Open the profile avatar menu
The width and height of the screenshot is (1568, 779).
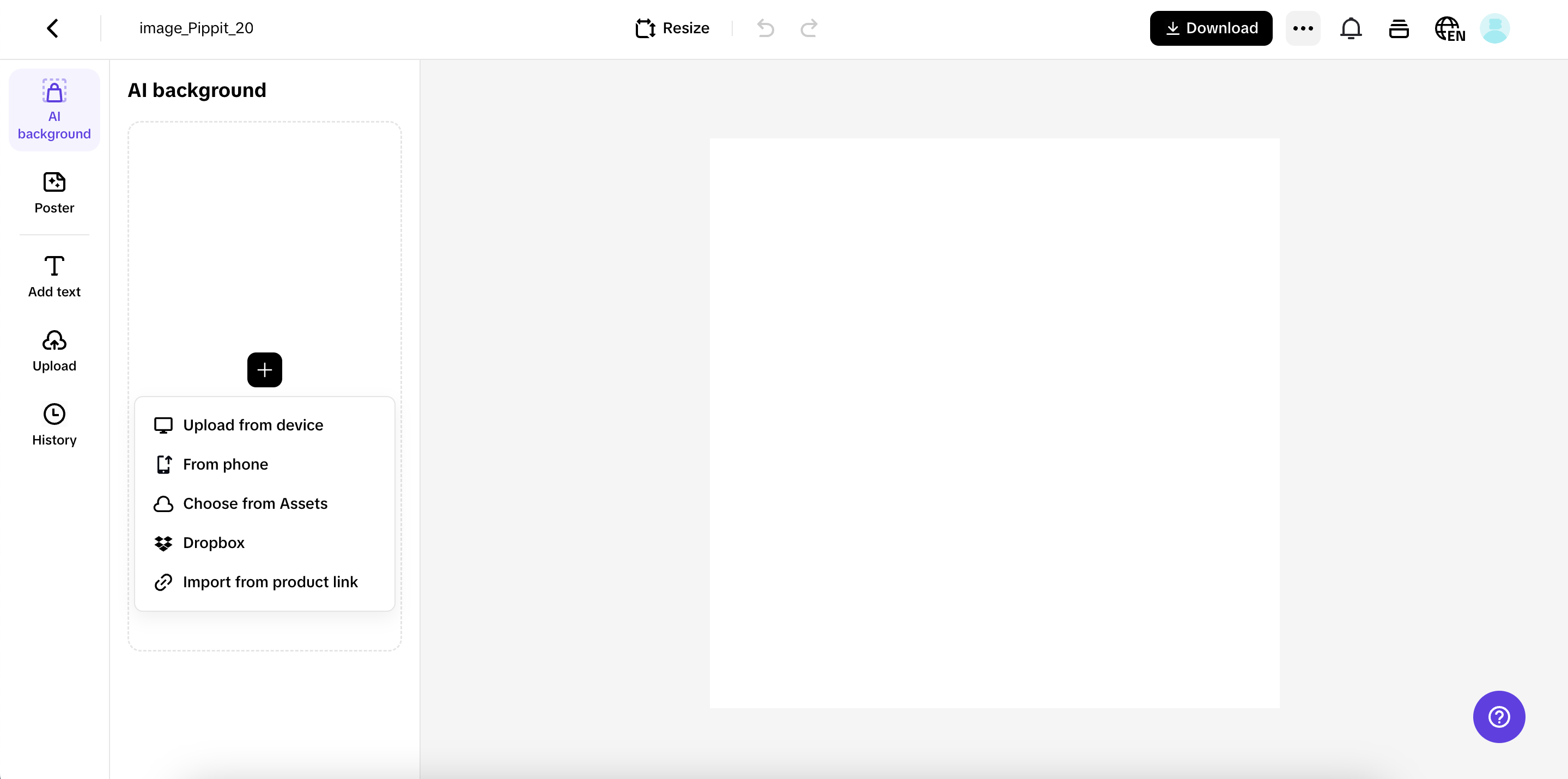pyautogui.click(x=1496, y=28)
